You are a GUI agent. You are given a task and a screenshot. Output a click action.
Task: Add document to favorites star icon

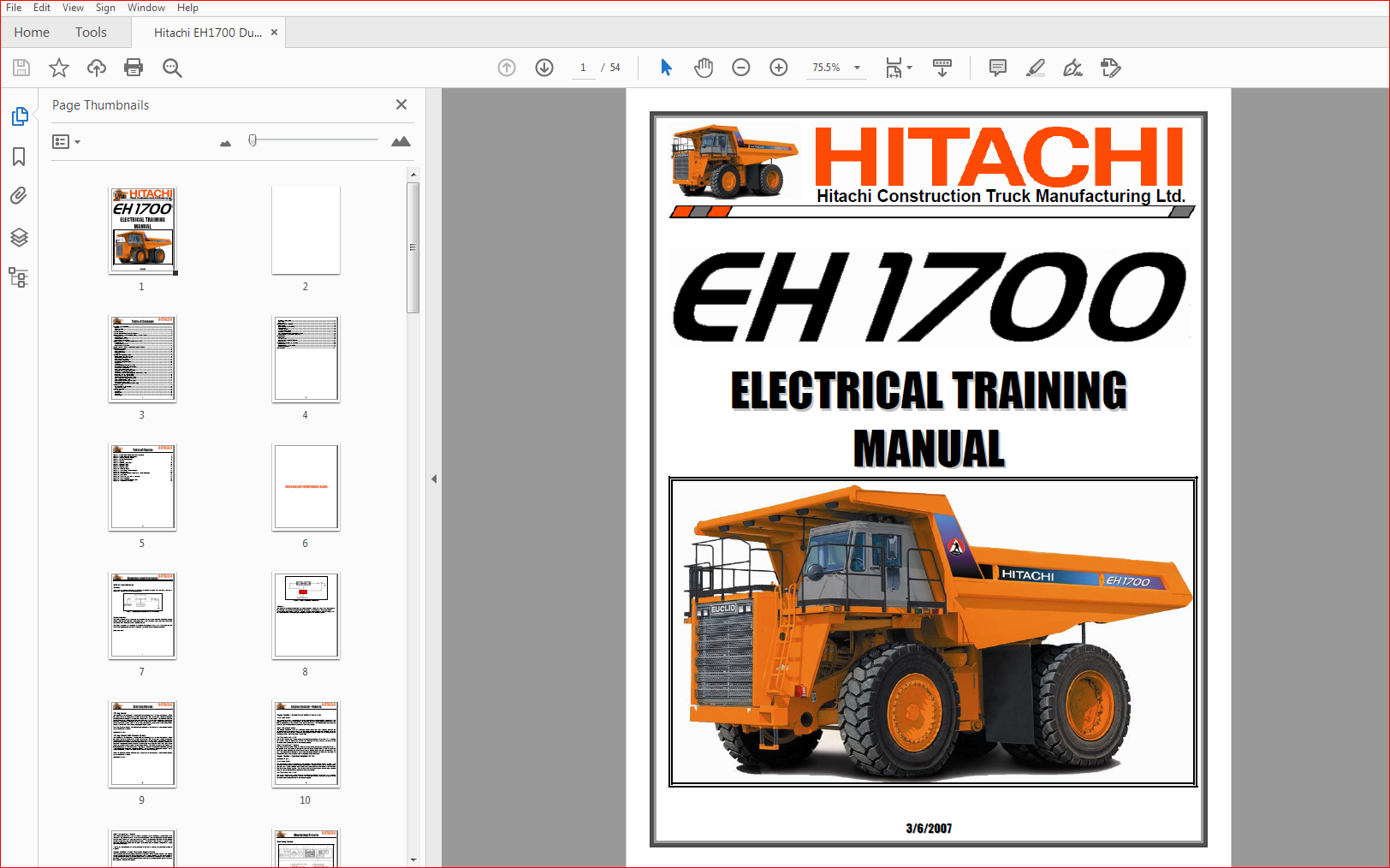pyautogui.click(x=59, y=68)
